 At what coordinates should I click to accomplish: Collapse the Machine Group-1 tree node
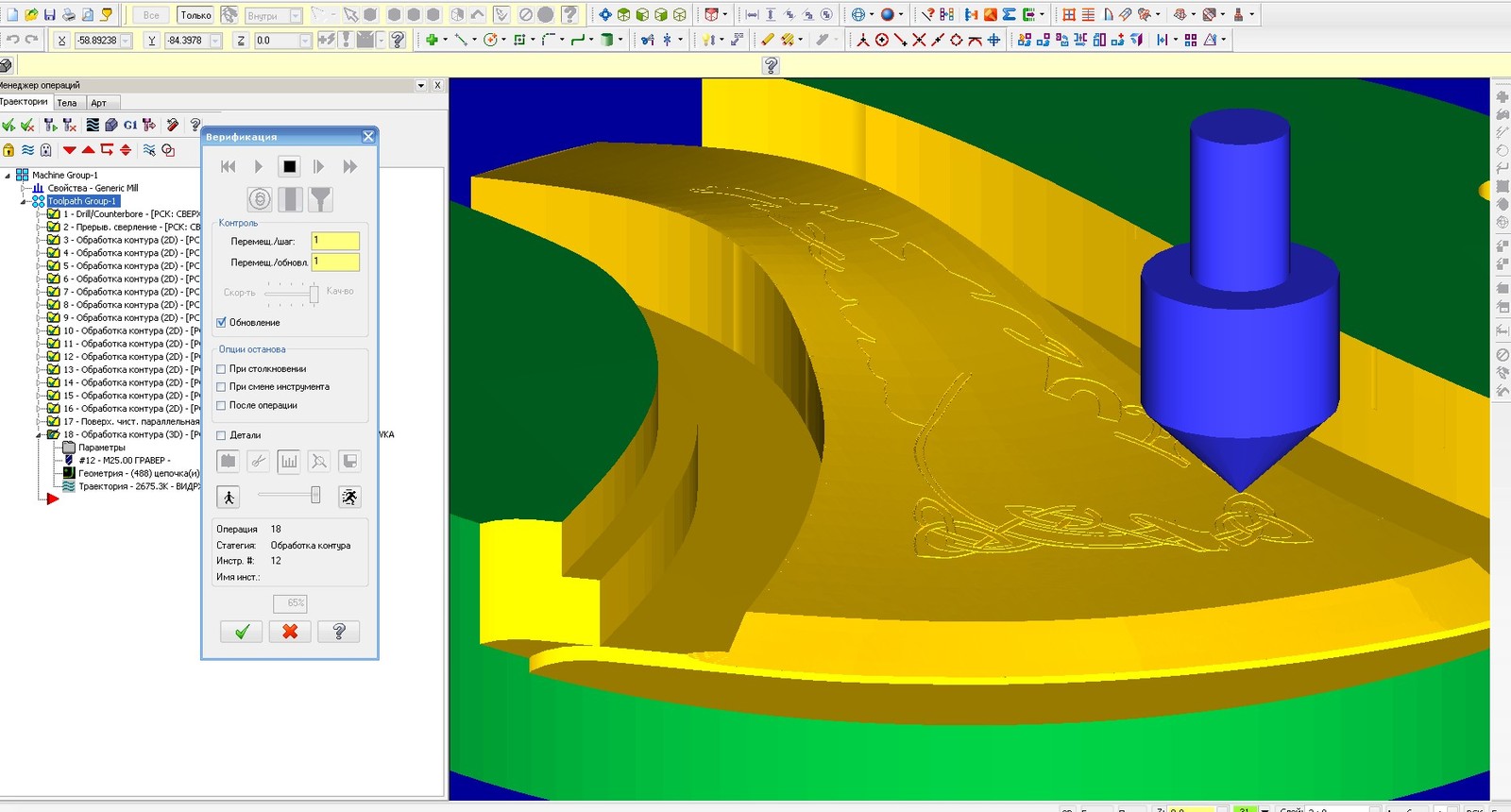click(x=8, y=176)
